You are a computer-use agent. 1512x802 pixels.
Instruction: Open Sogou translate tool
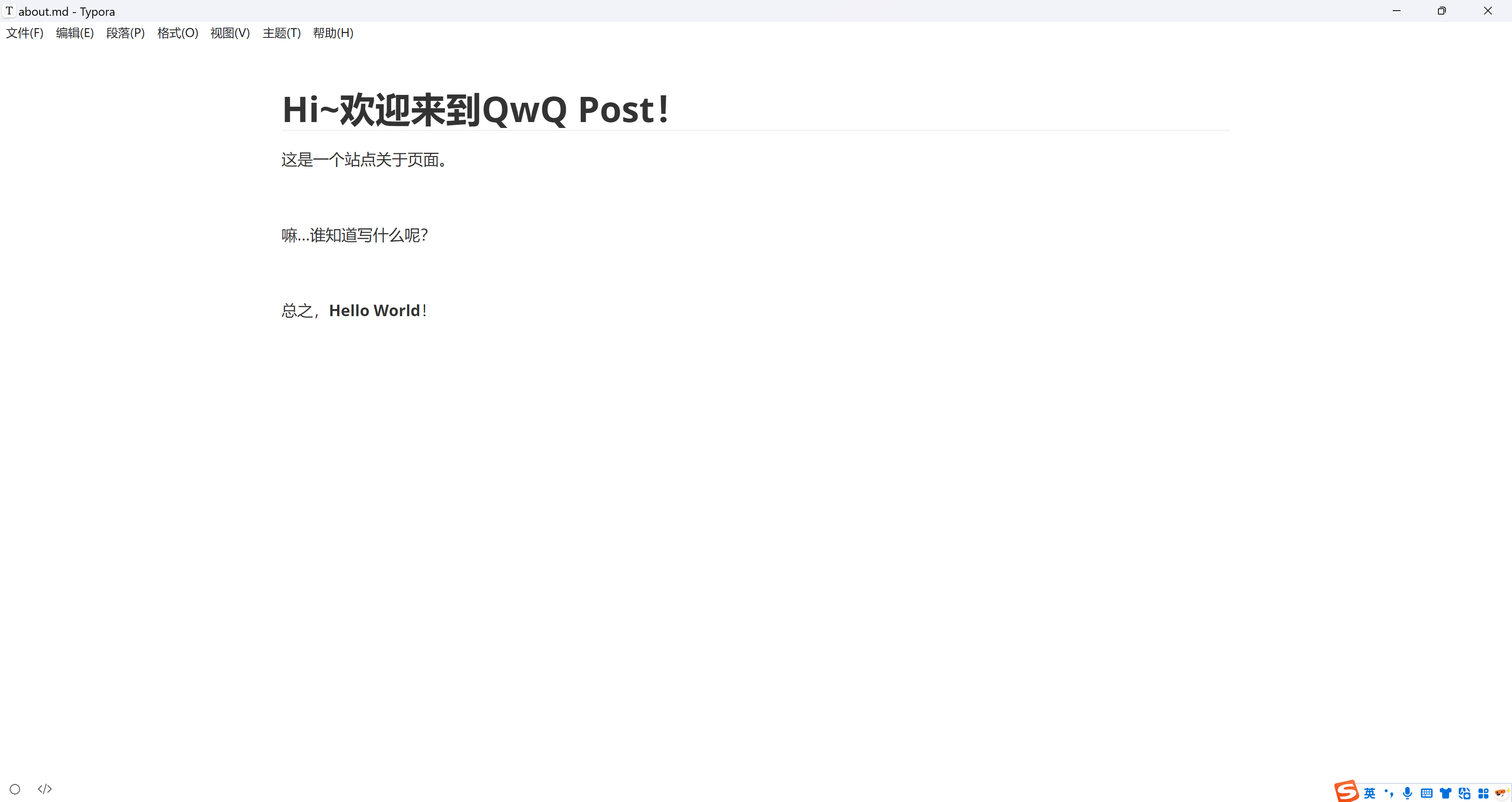tap(1464, 793)
